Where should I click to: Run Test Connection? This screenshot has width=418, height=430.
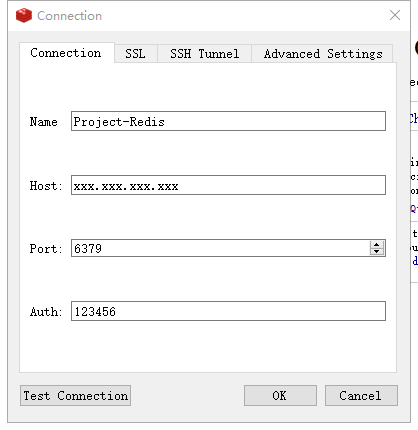coord(75,396)
